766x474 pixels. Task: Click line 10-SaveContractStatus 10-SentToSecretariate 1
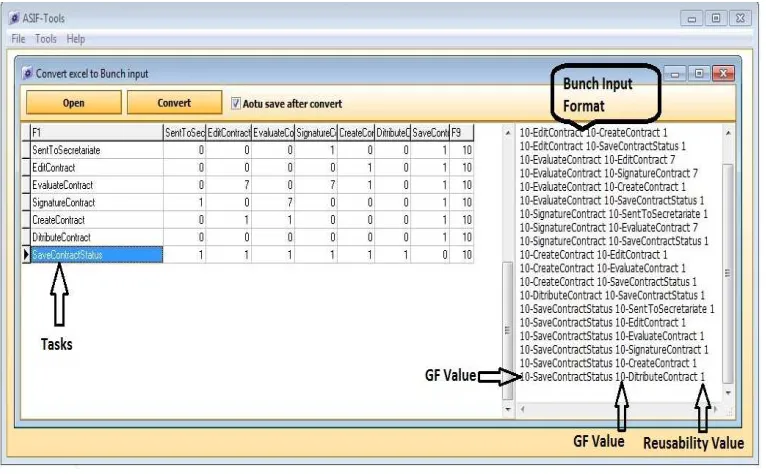pos(617,309)
